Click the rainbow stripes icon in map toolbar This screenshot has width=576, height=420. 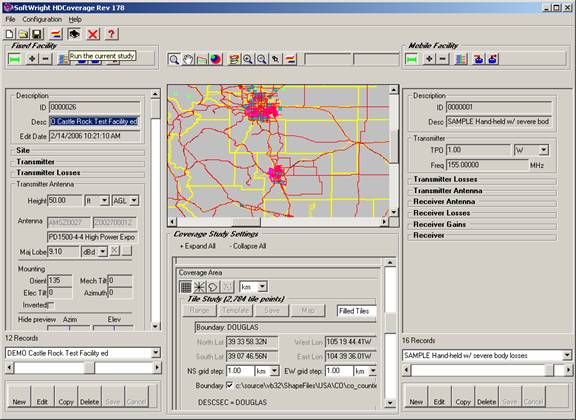[290, 59]
